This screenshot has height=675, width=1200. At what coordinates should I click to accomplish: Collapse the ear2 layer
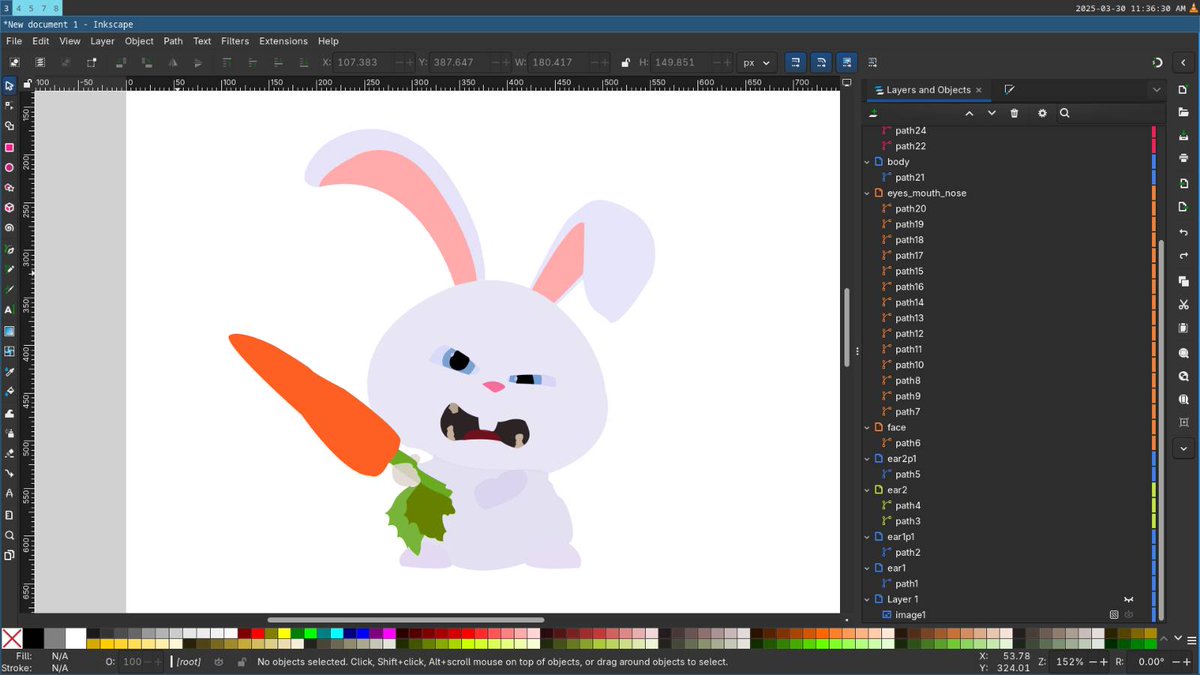(867, 490)
